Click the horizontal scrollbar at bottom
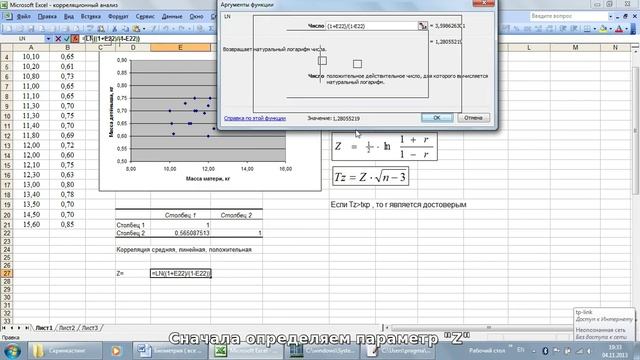Image resolution: width=640 pixels, height=360 pixels. click(482, 327)
